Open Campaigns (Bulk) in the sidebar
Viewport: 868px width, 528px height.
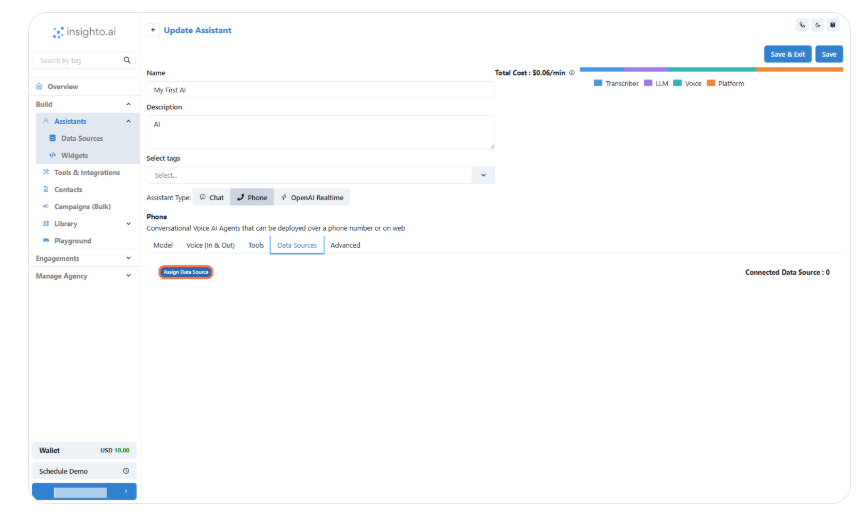pos(82,206)
